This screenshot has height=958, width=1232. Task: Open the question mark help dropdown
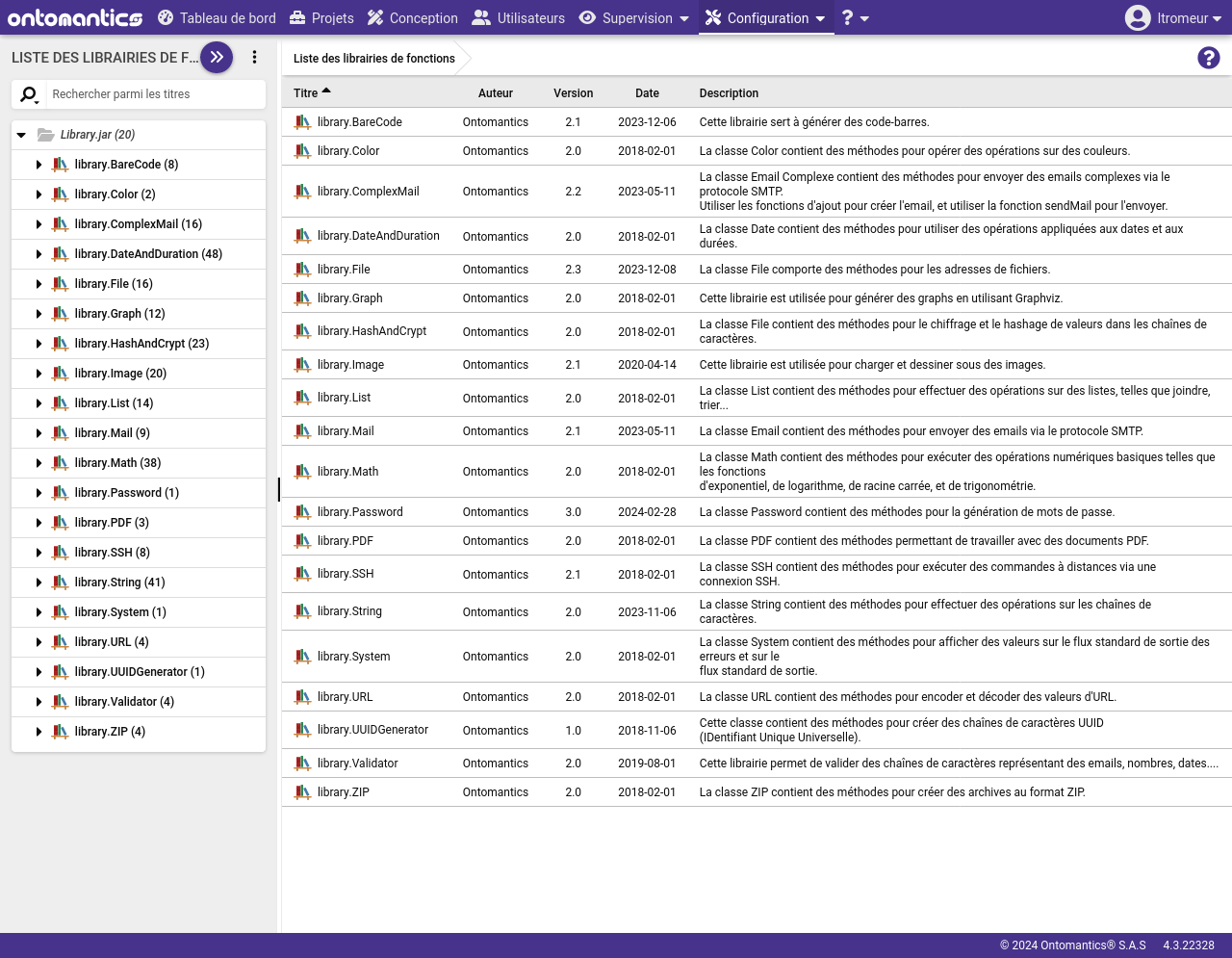855,17
